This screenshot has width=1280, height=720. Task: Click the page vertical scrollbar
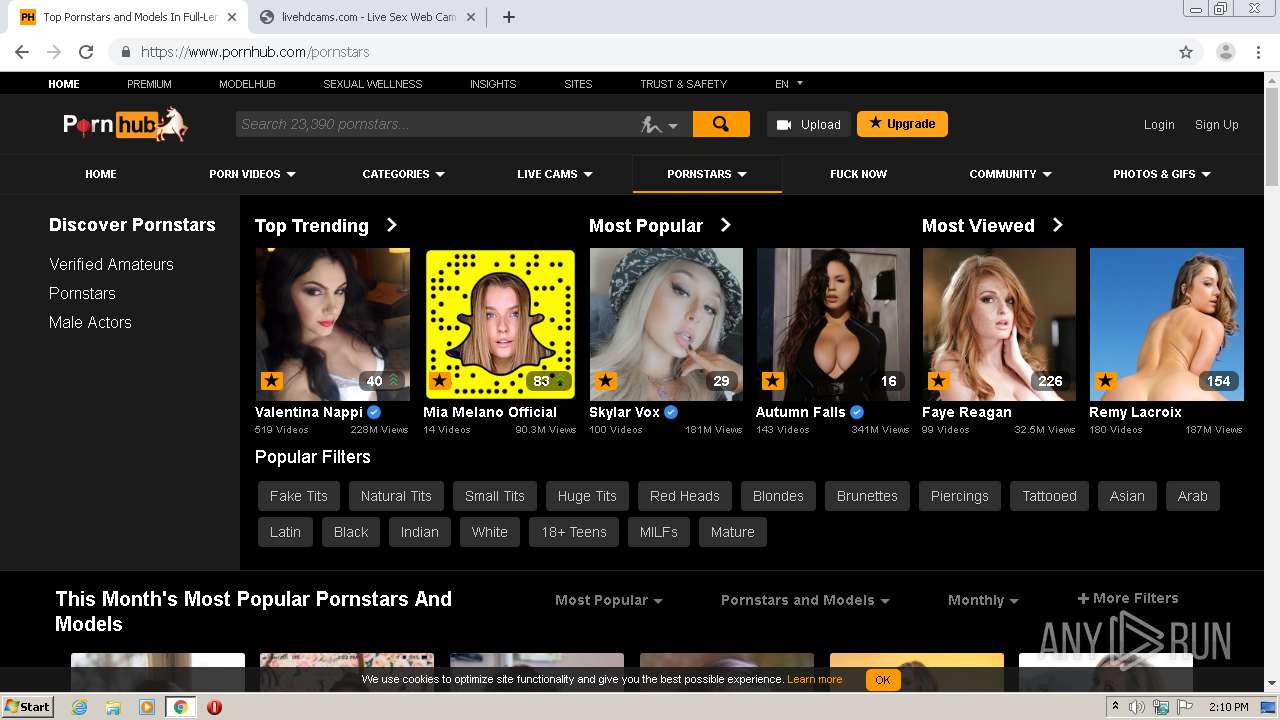coord(1272,380)
